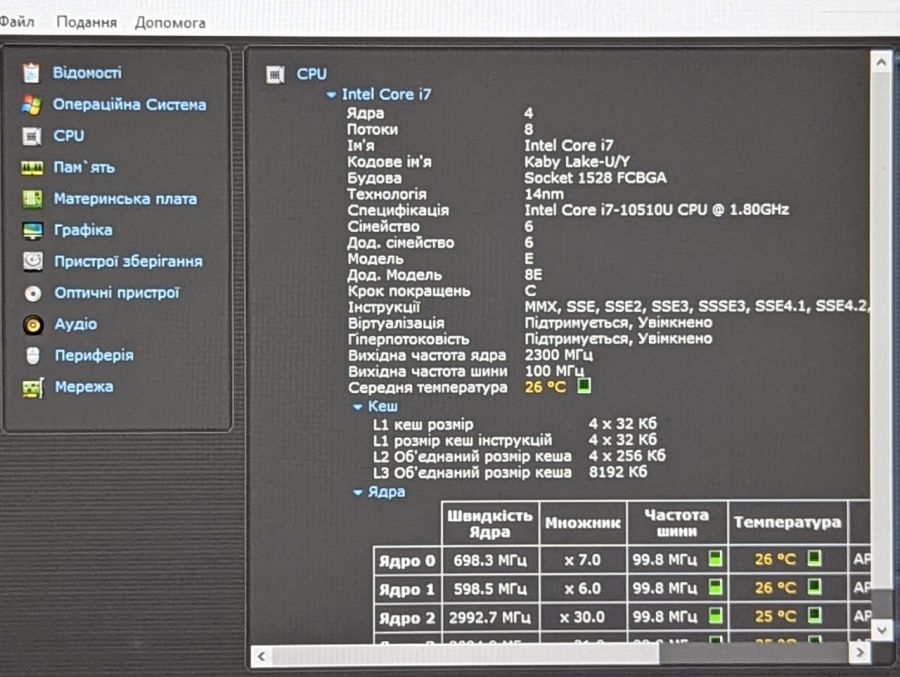Go to the Пам'ять section
The height and width of the screenshot is (677, 900).
click(x=84, y=167)
